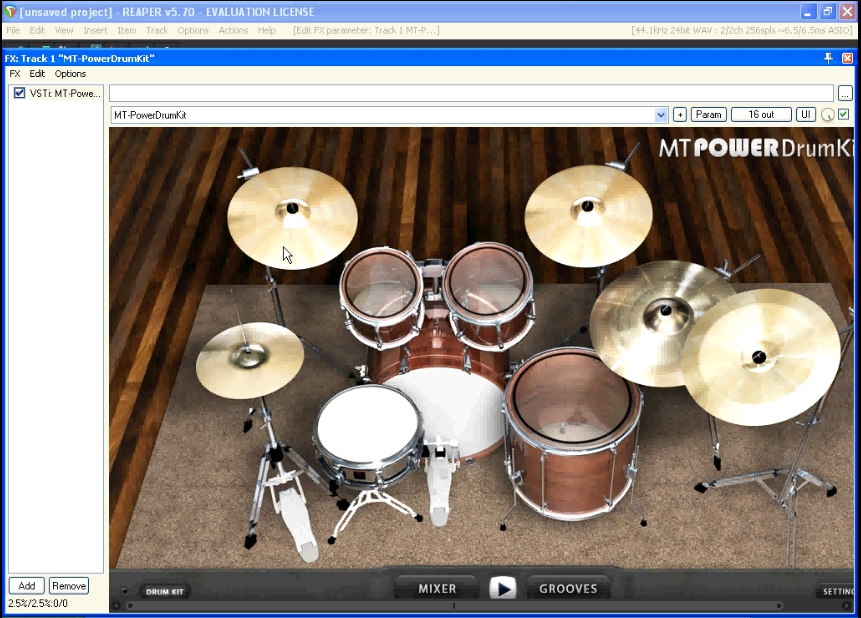This screenshot has width=861, height=618.
Task: Hit the hi-hat cymbal
Action: (x=249, y=360)
